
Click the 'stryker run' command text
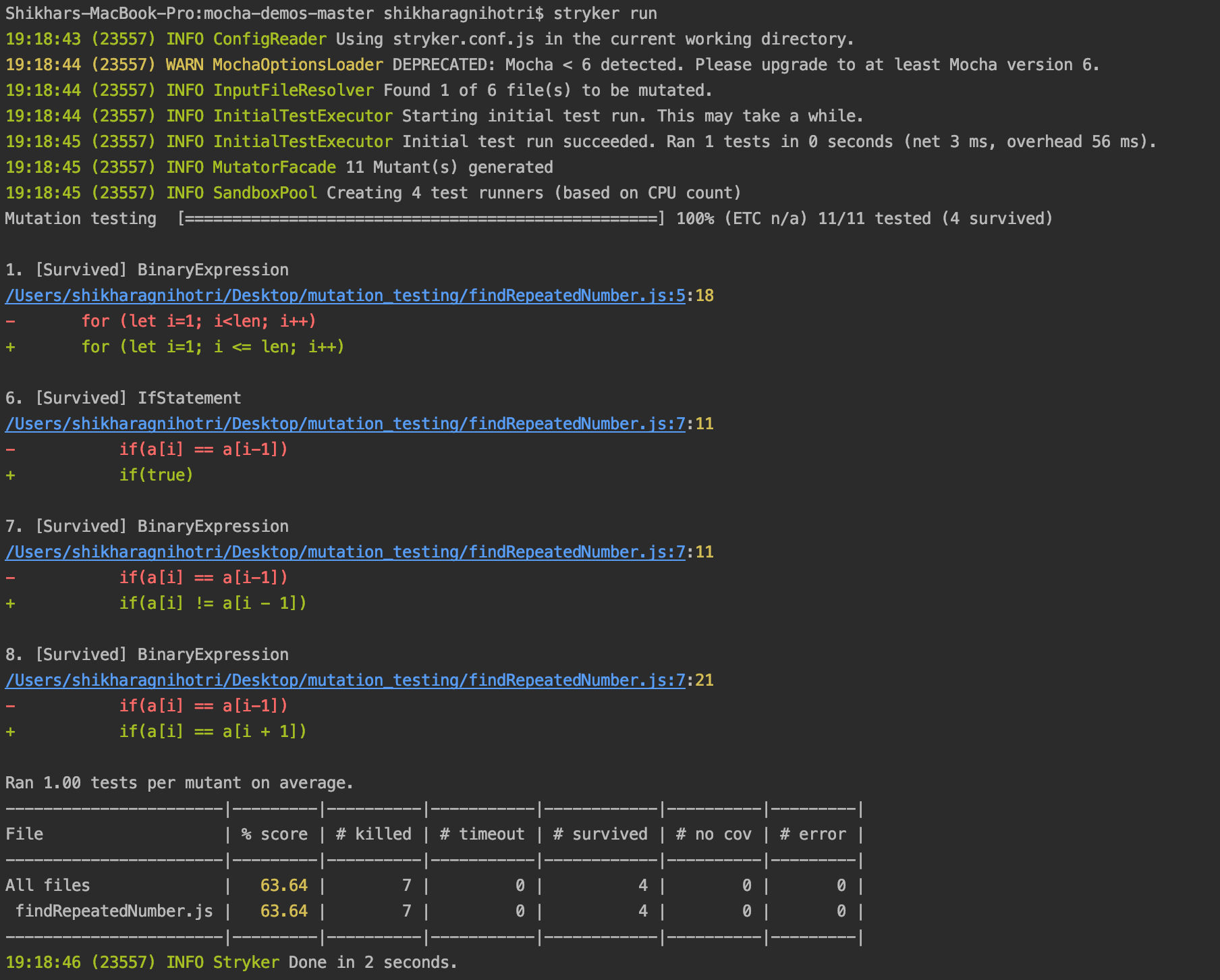605,13
